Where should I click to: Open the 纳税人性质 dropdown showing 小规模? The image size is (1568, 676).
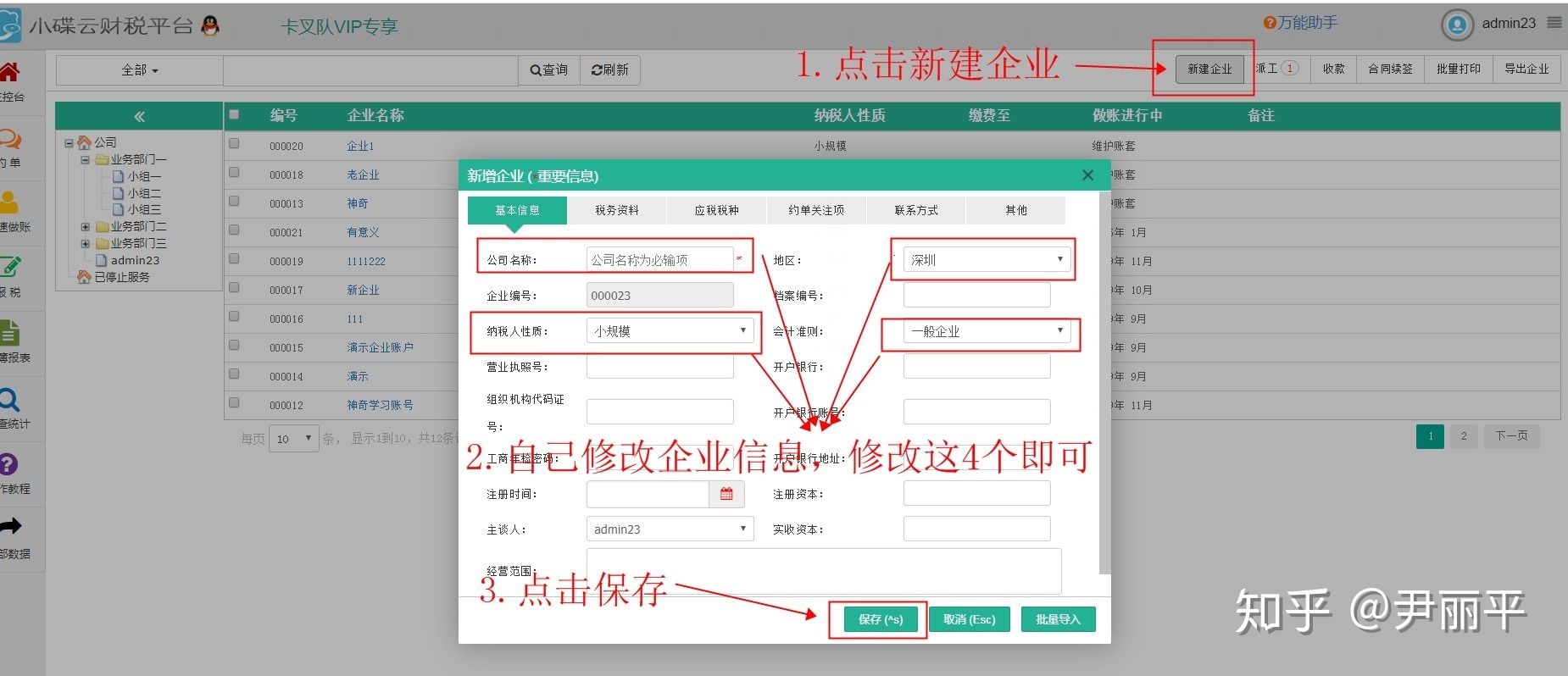[670, 330]
